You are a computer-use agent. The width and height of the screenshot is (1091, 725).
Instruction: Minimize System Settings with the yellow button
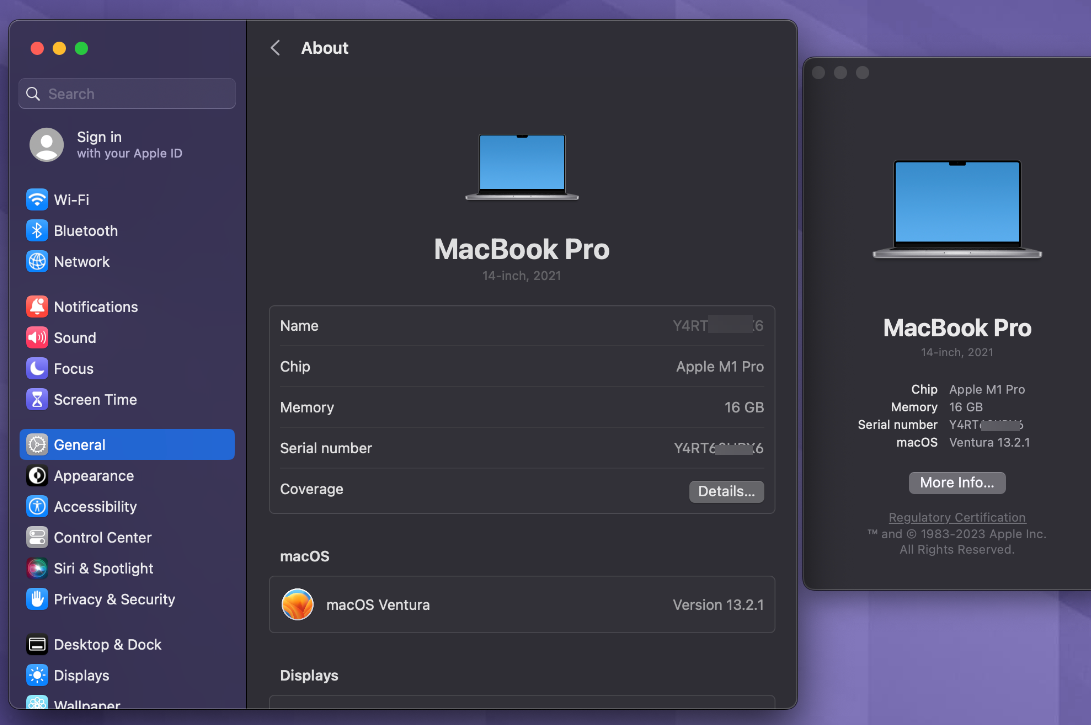point(59,48)
